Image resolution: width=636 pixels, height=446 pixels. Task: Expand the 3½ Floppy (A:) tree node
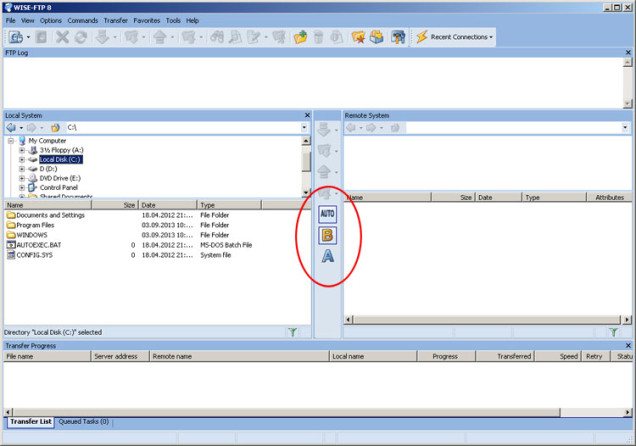click(x=21, y=150)
